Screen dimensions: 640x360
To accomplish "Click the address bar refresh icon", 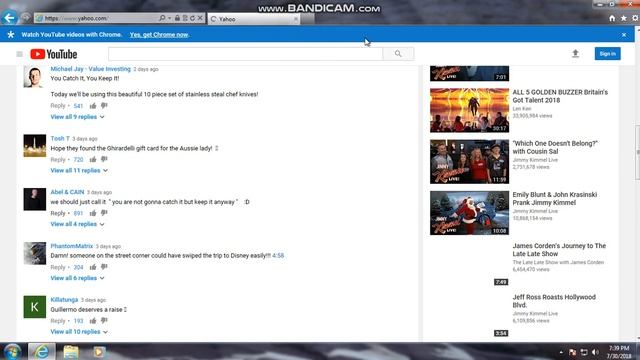I will (x=192, y=18).
